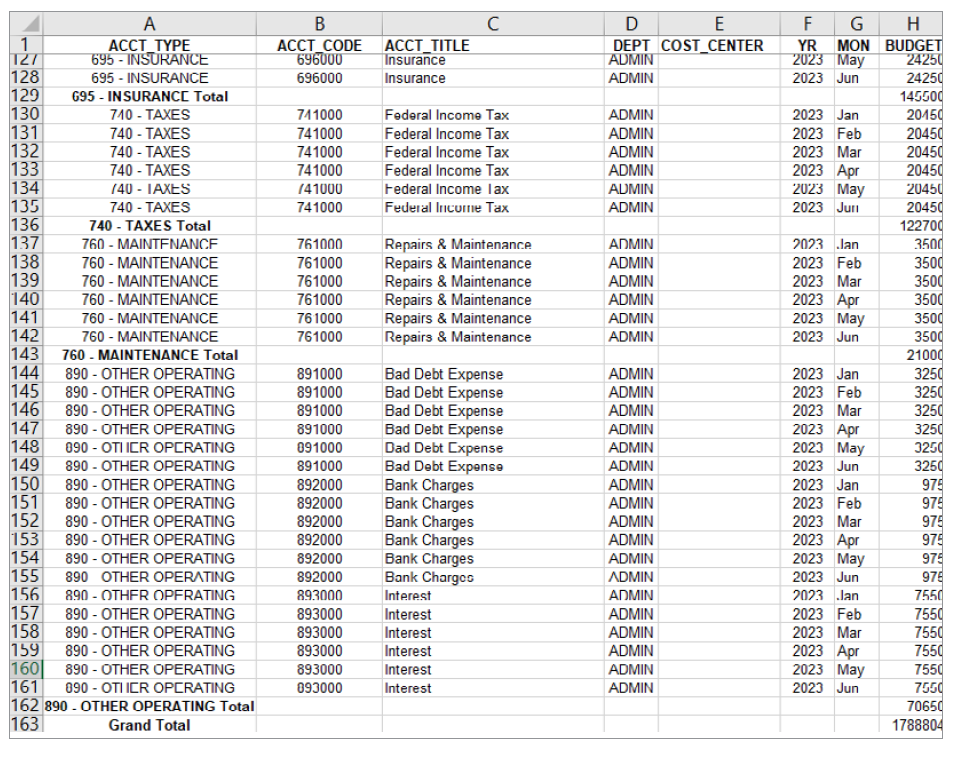This screenshot has width=954, height=766.
Task: Select row 163 header
Action: click(x=26, y=725)
